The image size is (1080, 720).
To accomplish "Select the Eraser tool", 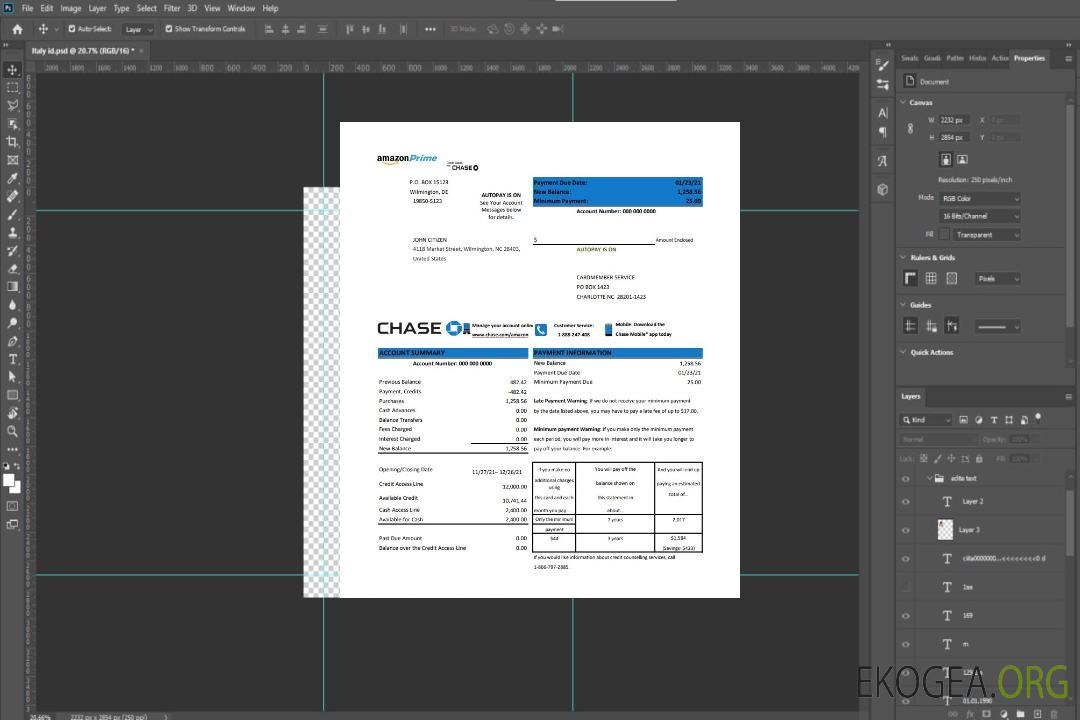I will click(x=12, y=269).
